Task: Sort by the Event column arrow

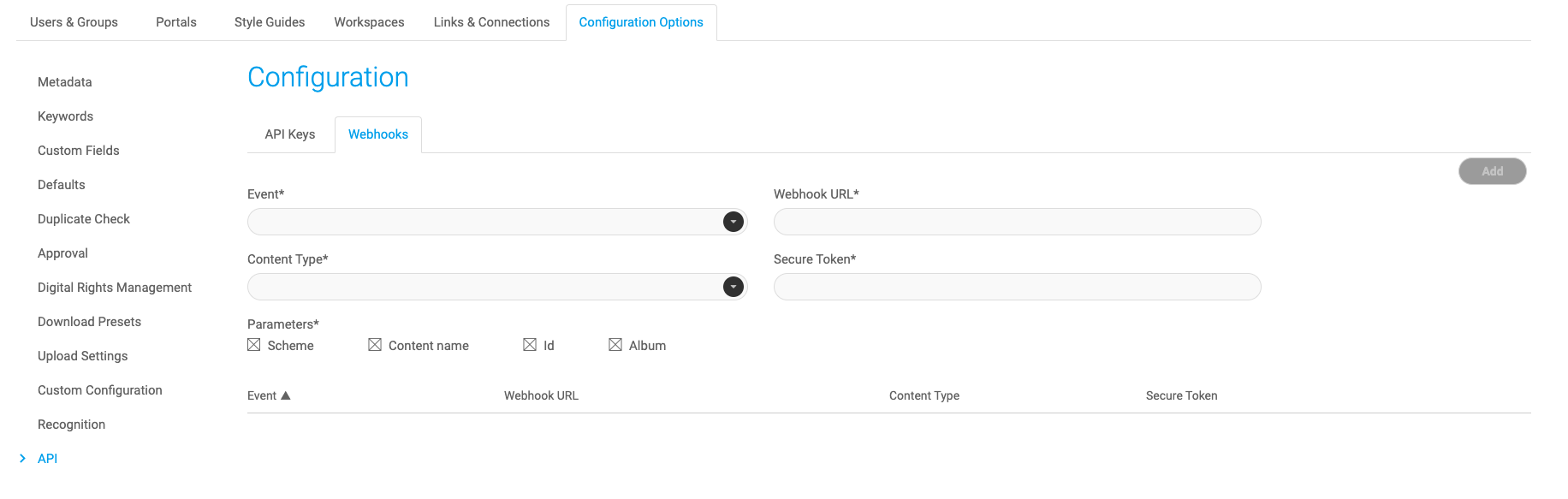Action: pos(286,395)
